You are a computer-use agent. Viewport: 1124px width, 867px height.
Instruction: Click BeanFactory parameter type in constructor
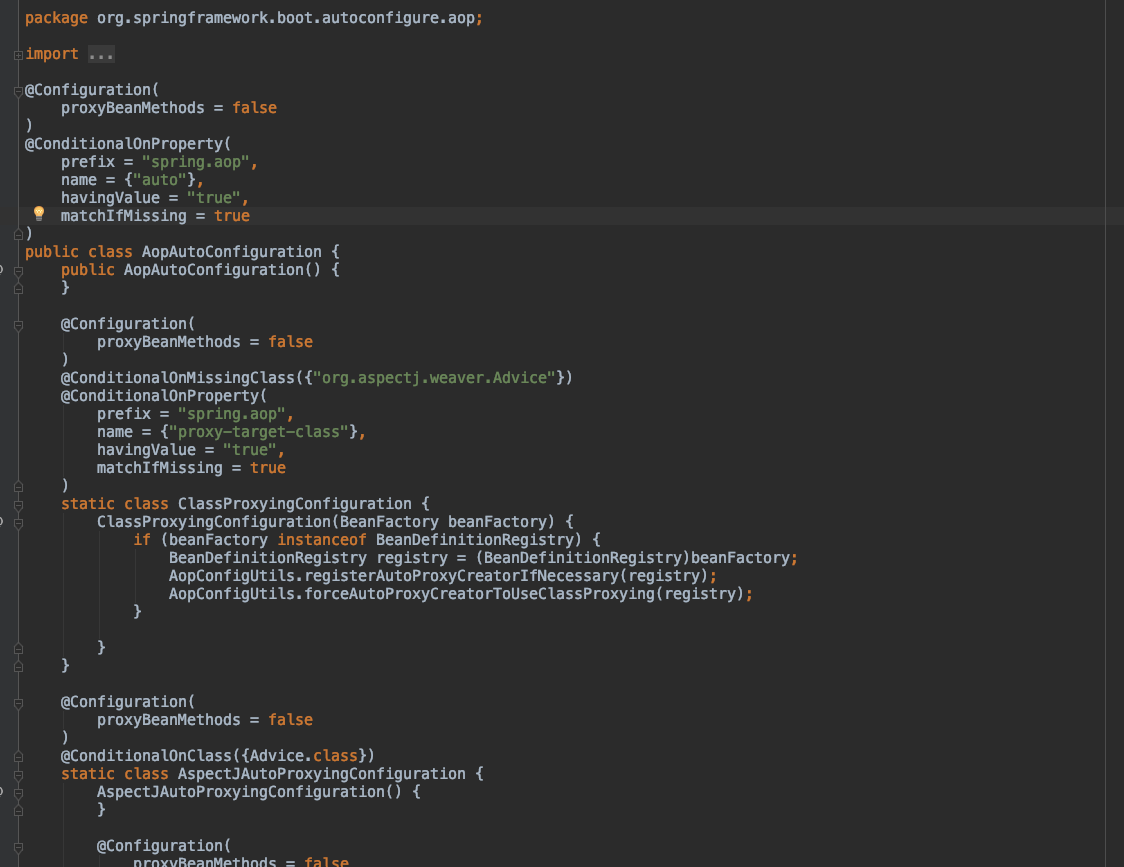point(389,522)
